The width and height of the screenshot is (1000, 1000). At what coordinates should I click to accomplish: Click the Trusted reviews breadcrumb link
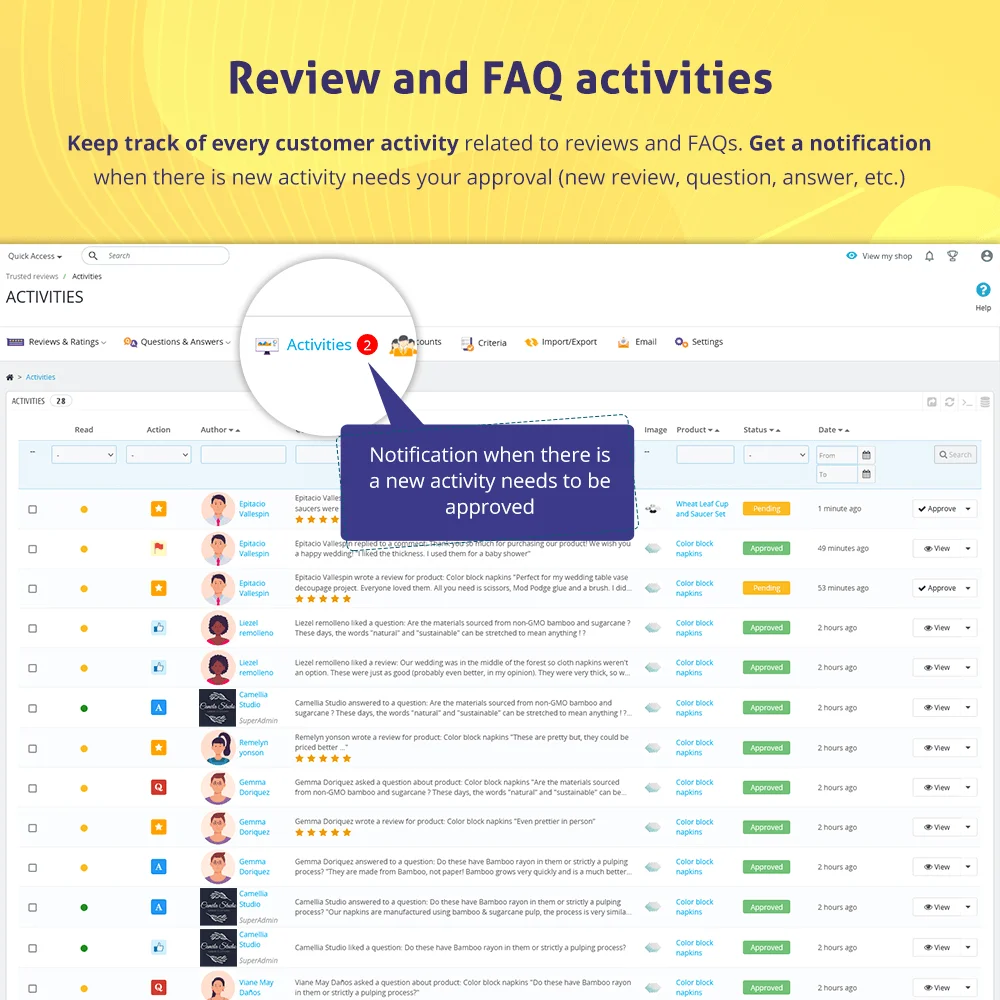[x=31, y=276]
